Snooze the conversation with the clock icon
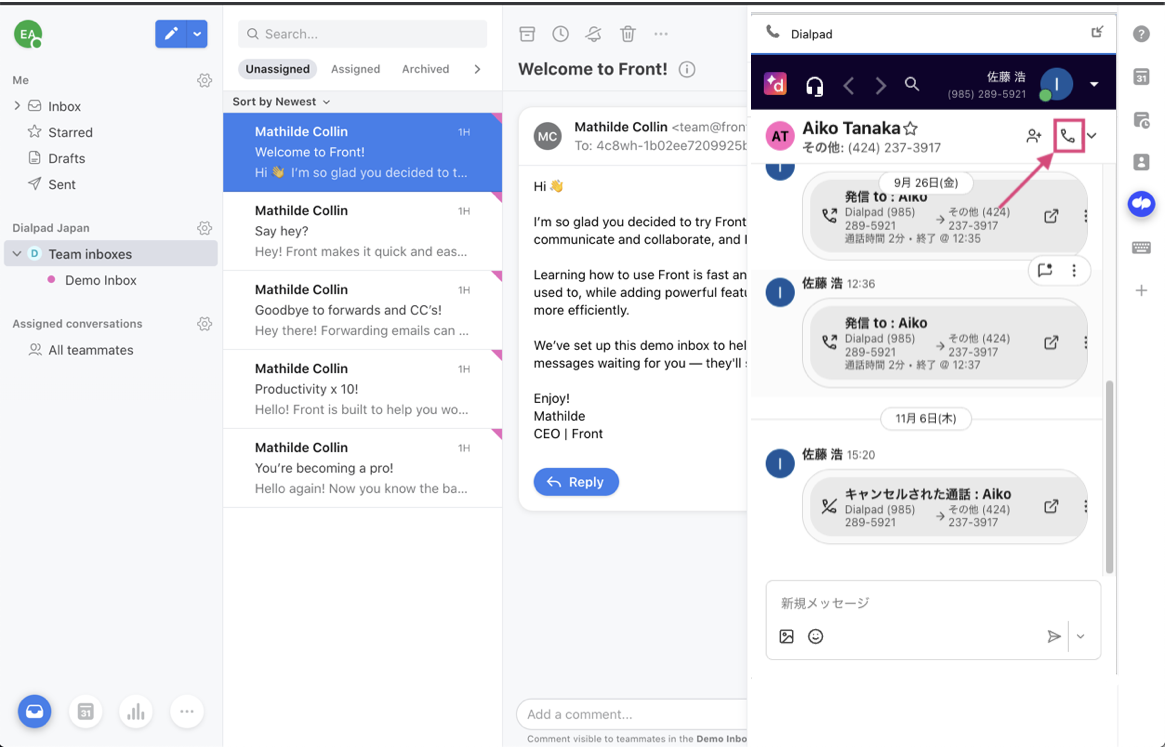 tap(561, 33)
